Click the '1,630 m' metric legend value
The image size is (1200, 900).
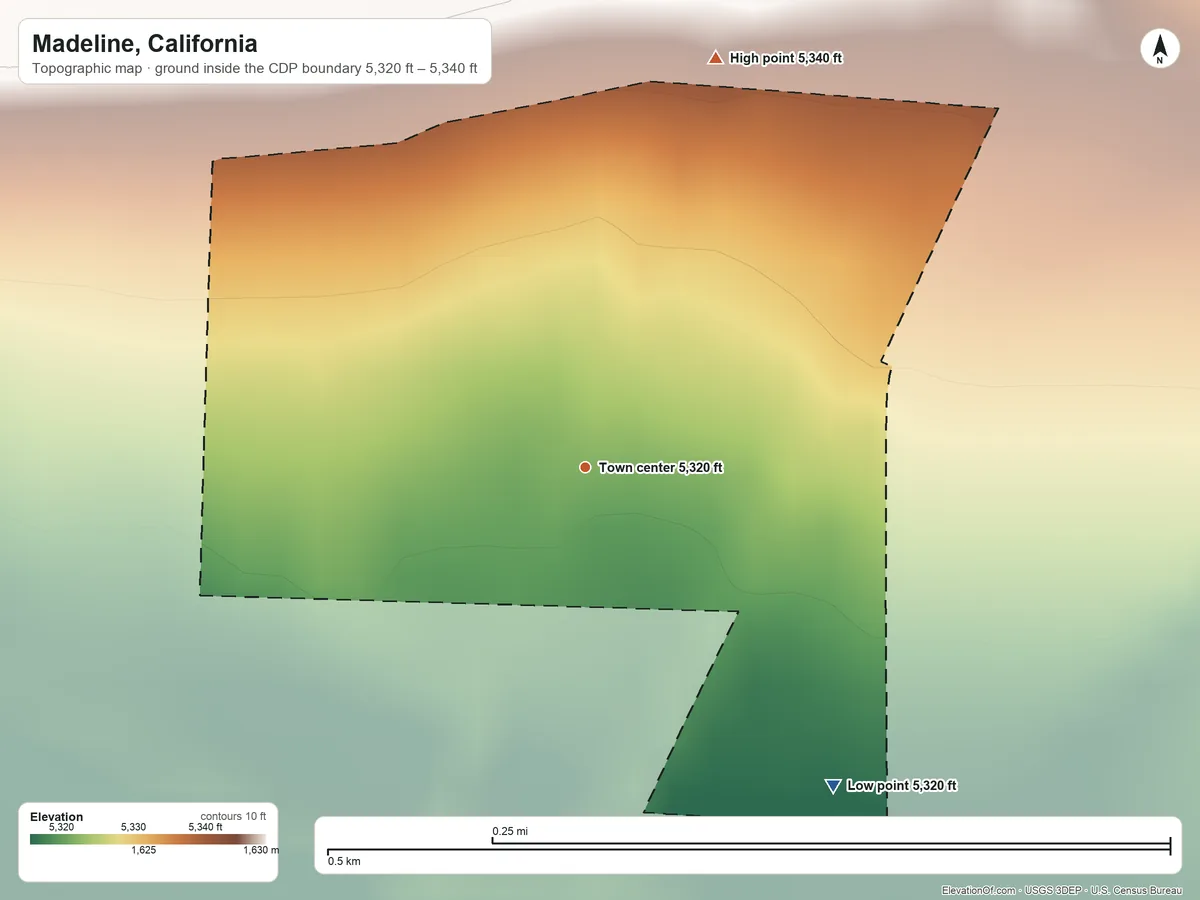[x=261, y=851]
